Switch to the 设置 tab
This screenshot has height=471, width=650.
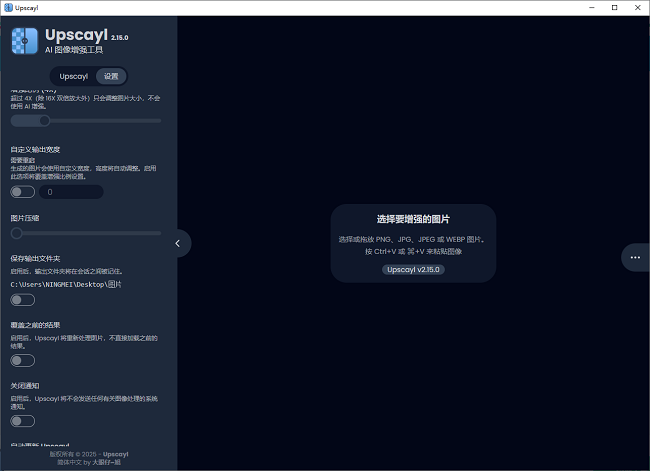click(x=111, y=76)
